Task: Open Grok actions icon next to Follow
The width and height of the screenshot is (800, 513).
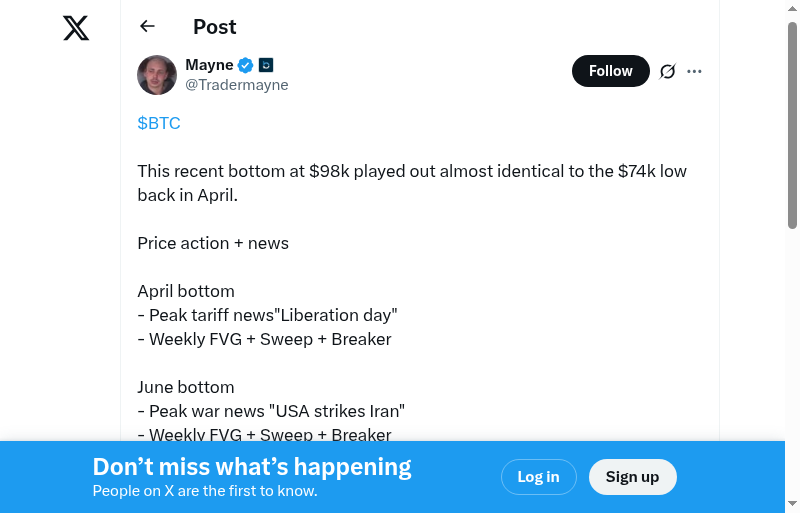Action: pyautogui.click(x=668, y=71)
